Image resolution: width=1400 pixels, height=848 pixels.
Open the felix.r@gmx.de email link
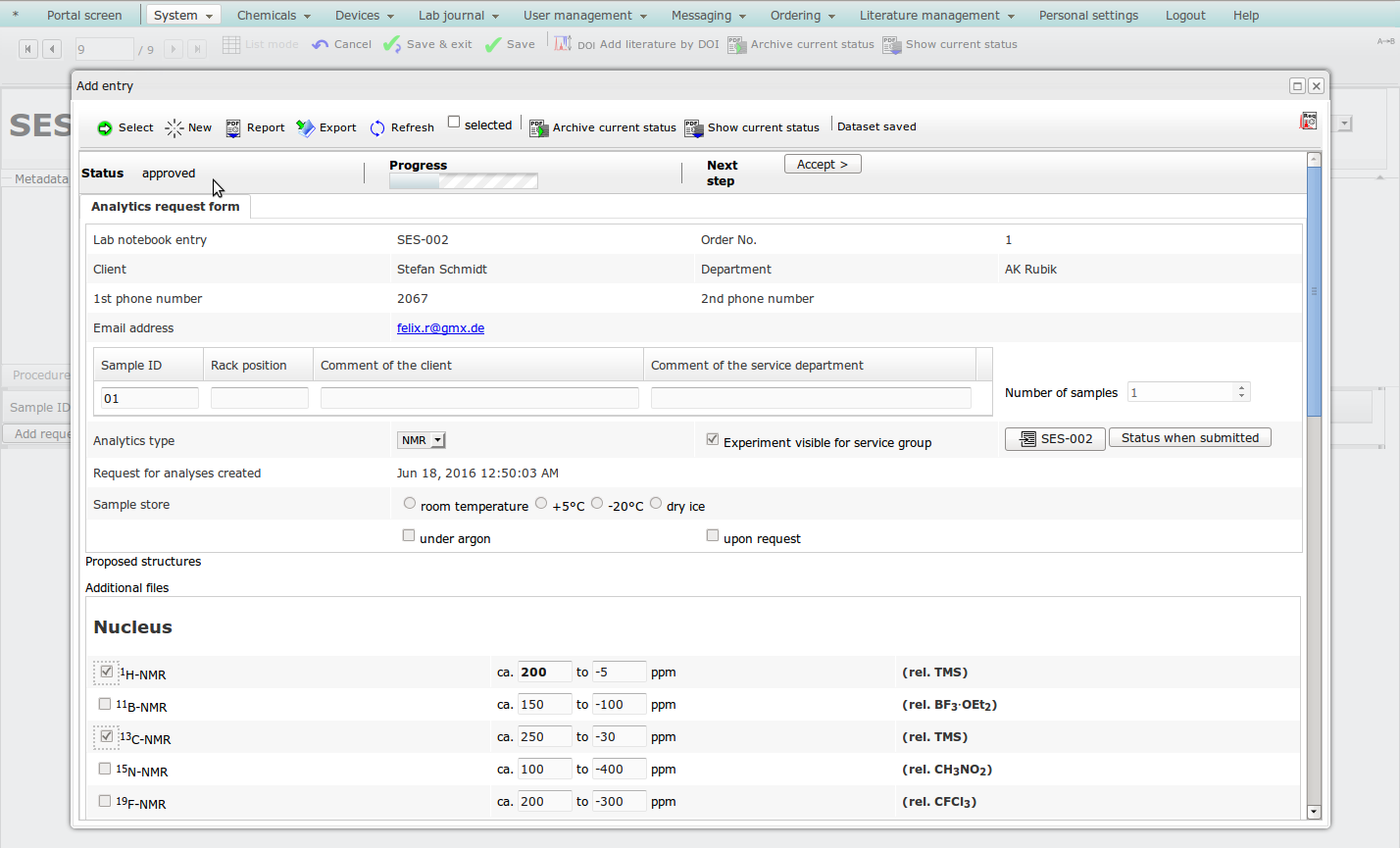(440, 328)
